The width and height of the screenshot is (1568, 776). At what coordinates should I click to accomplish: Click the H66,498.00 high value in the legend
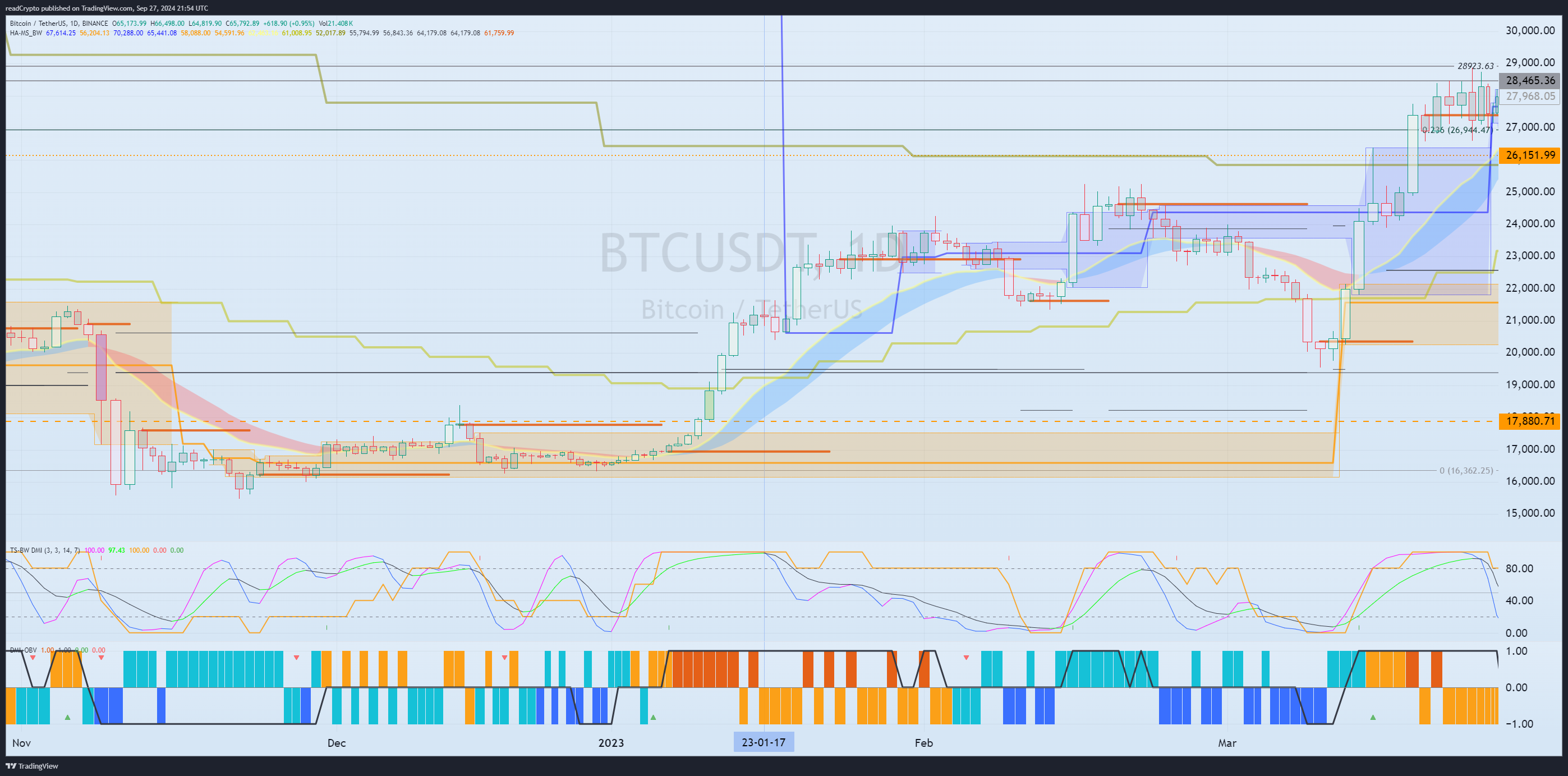(x=167, y=24)
